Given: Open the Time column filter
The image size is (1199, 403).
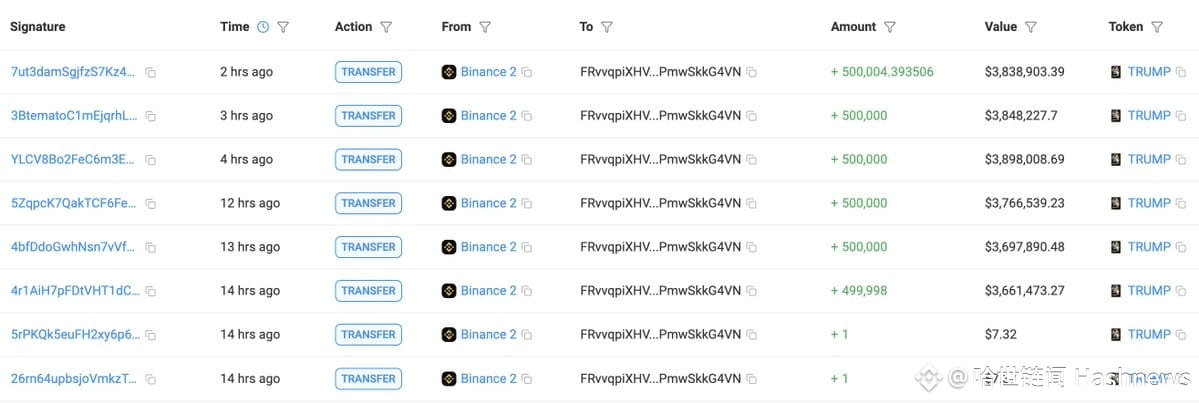Looking at the screenshot, I should (x=283, y=27).
